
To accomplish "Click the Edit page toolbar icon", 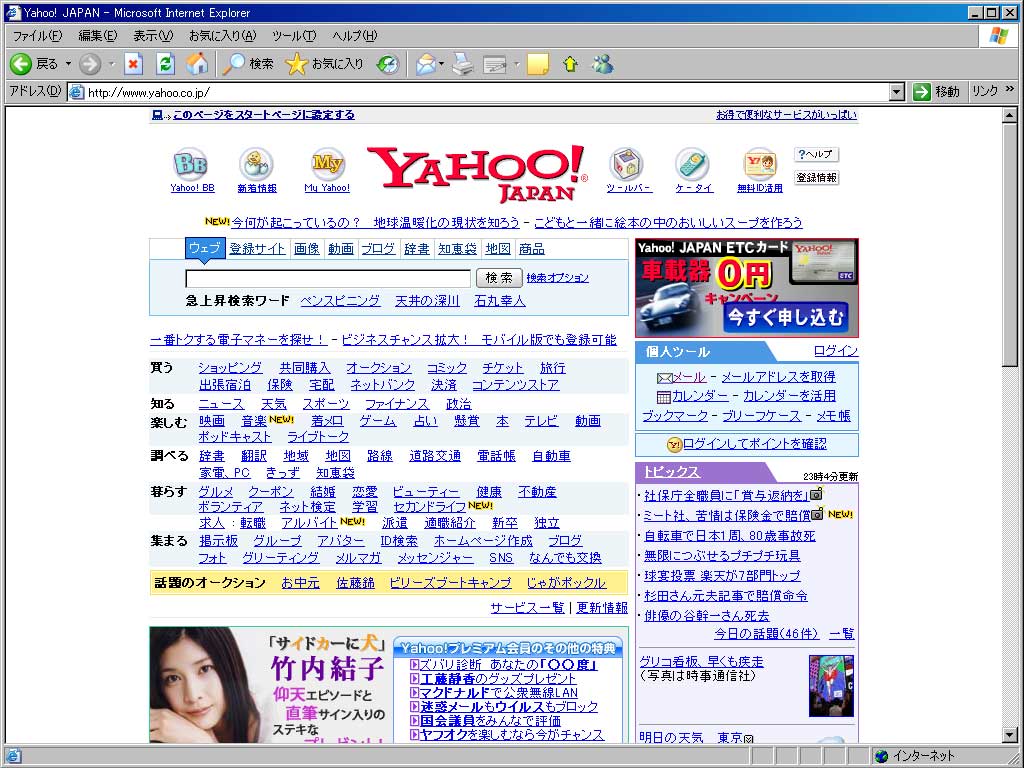I will [x=496, y=64].
